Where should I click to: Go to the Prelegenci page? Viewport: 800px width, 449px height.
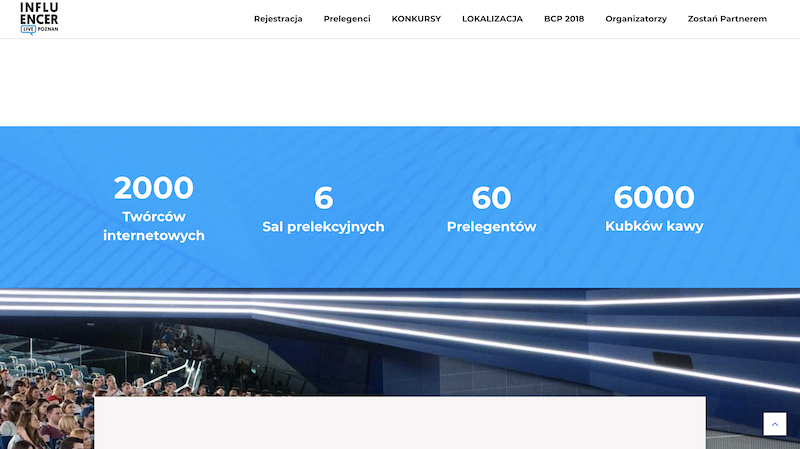[347, 19]
